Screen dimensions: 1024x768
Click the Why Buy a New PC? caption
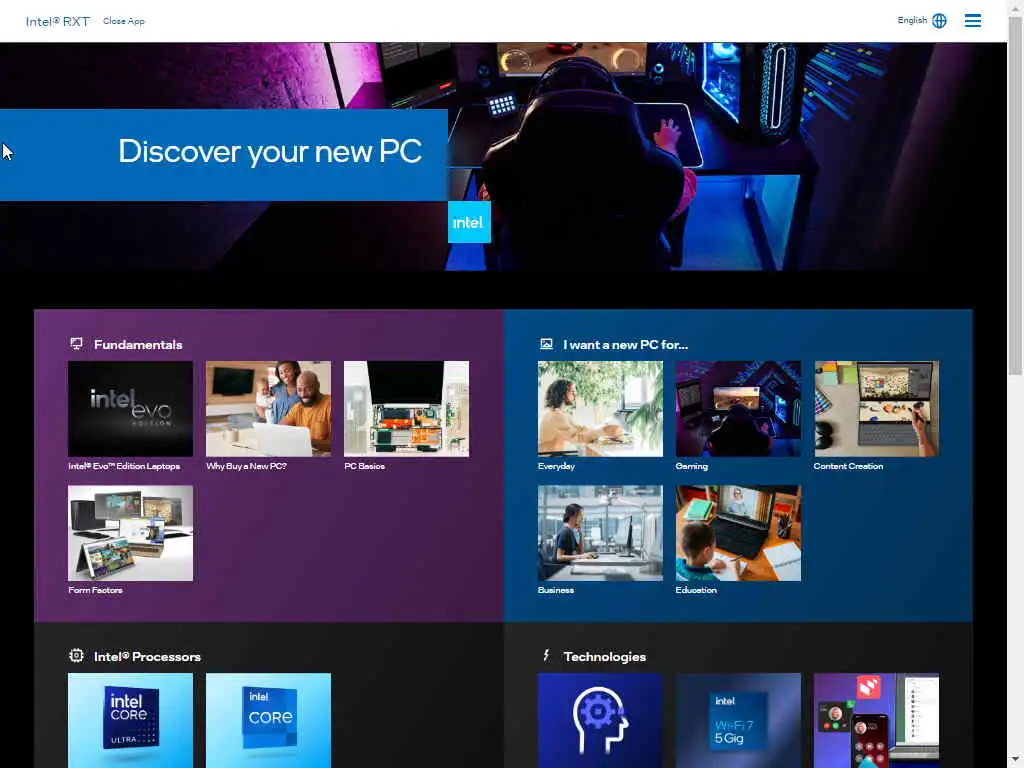pos(246,466)
